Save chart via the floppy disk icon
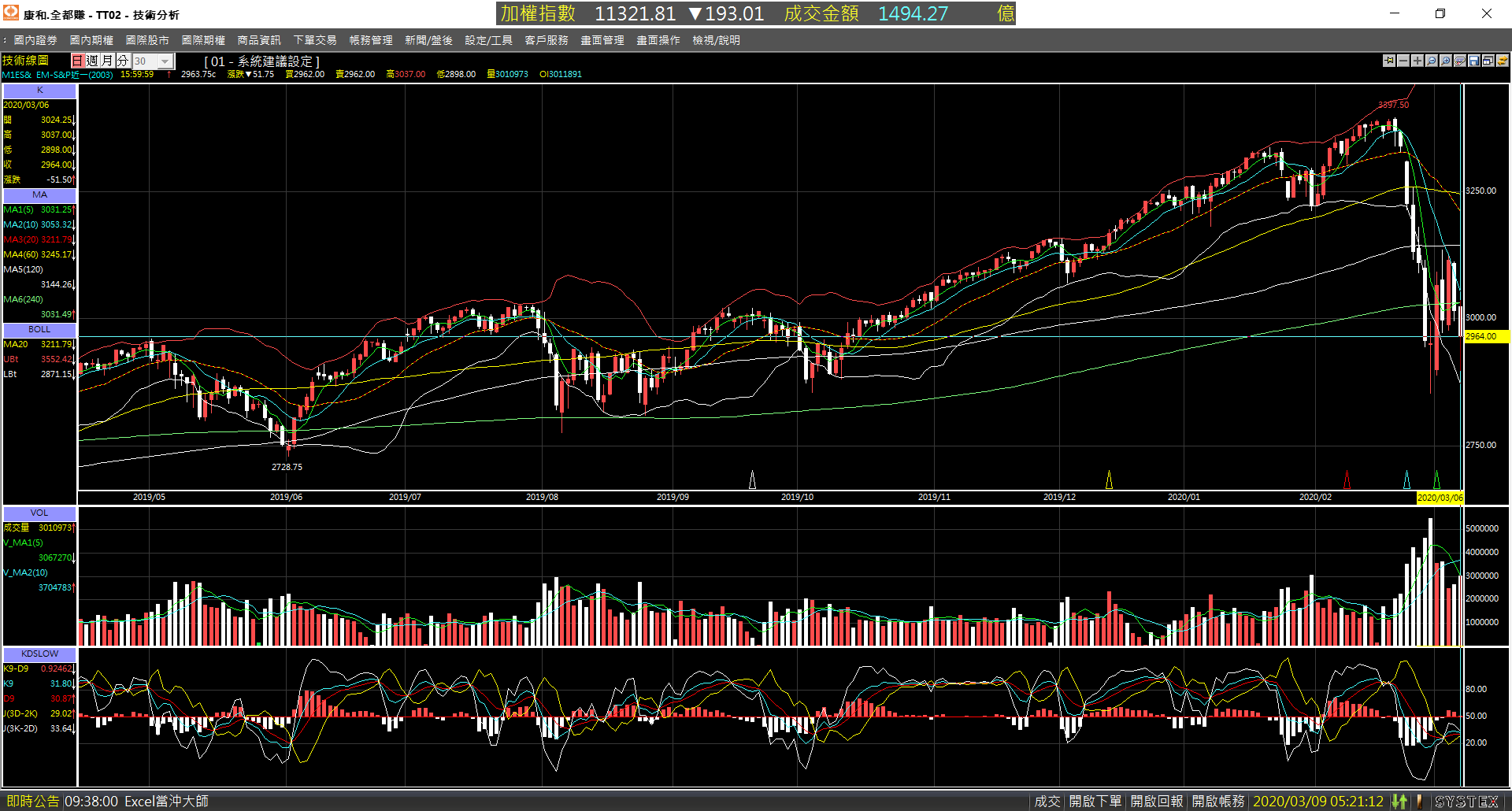This screenshot has height=811, width=1512. (1474, 61)
